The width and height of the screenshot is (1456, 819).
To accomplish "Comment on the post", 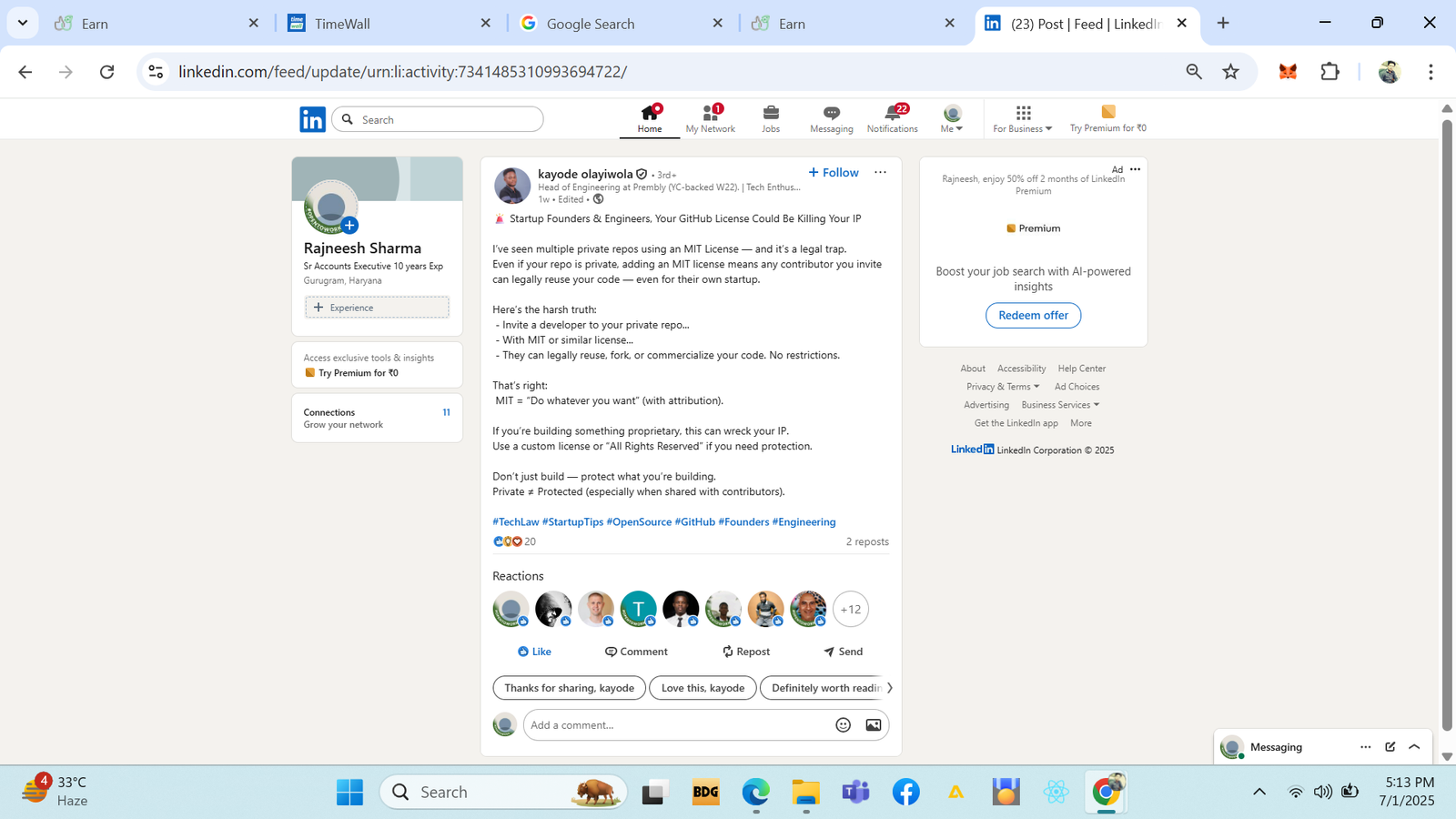I will tap(636, 652).
